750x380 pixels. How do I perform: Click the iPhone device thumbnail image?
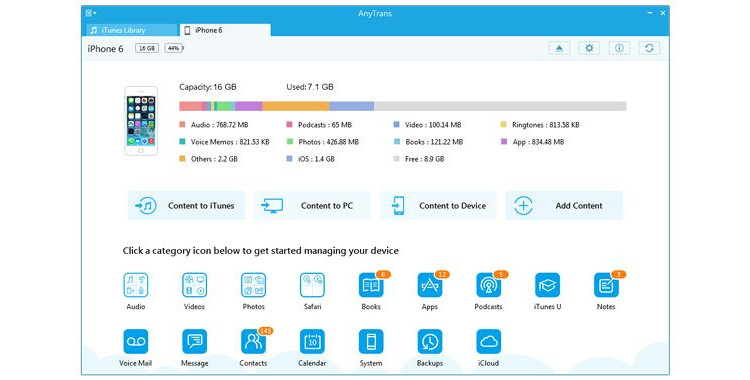click(x=141, y=121)
